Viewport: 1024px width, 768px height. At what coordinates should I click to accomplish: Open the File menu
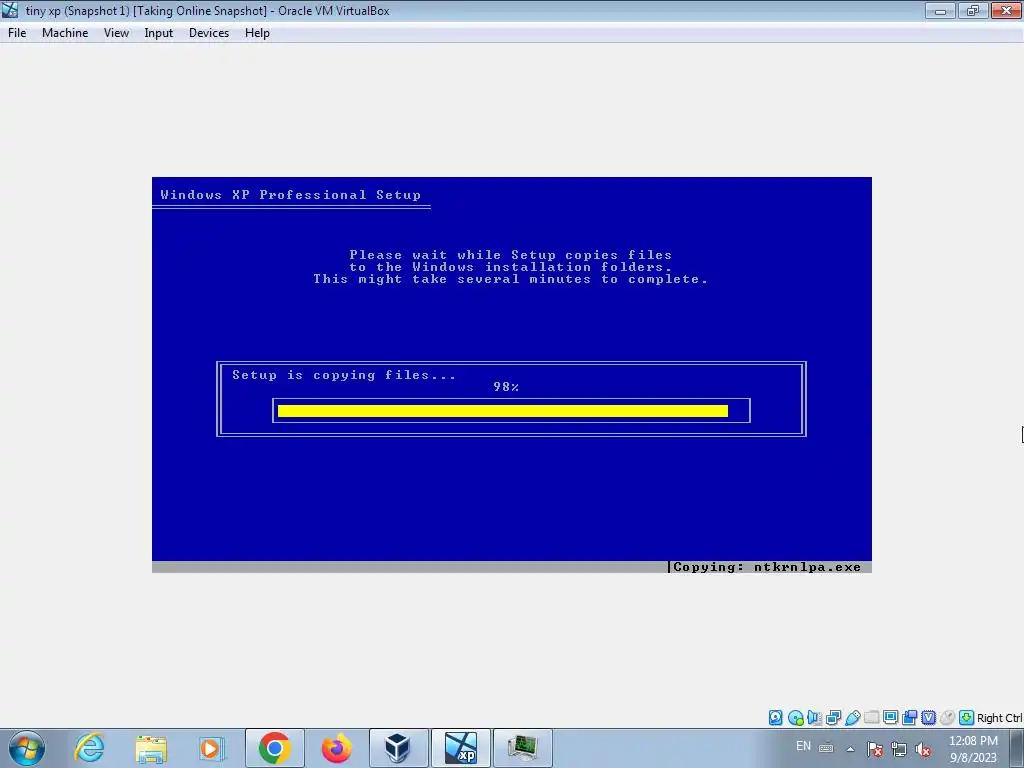click(x=17, y=33)
